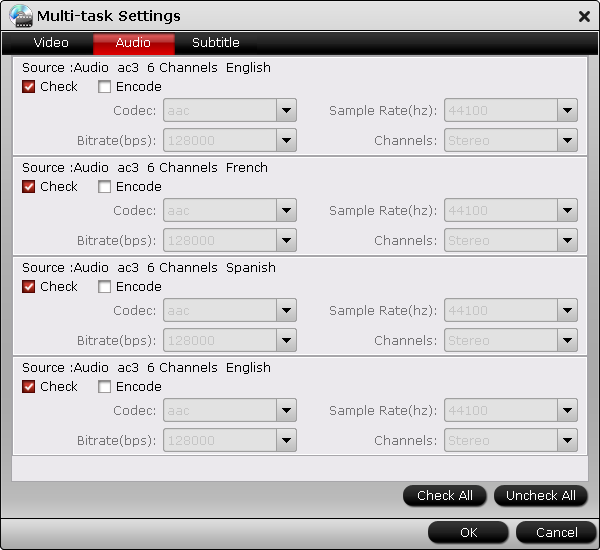Click the 'Source :Audio ac3 6 Channels Spanish' label
This screenshot has width=600, height=550.
pyautogui.click(x=148, y=268)
